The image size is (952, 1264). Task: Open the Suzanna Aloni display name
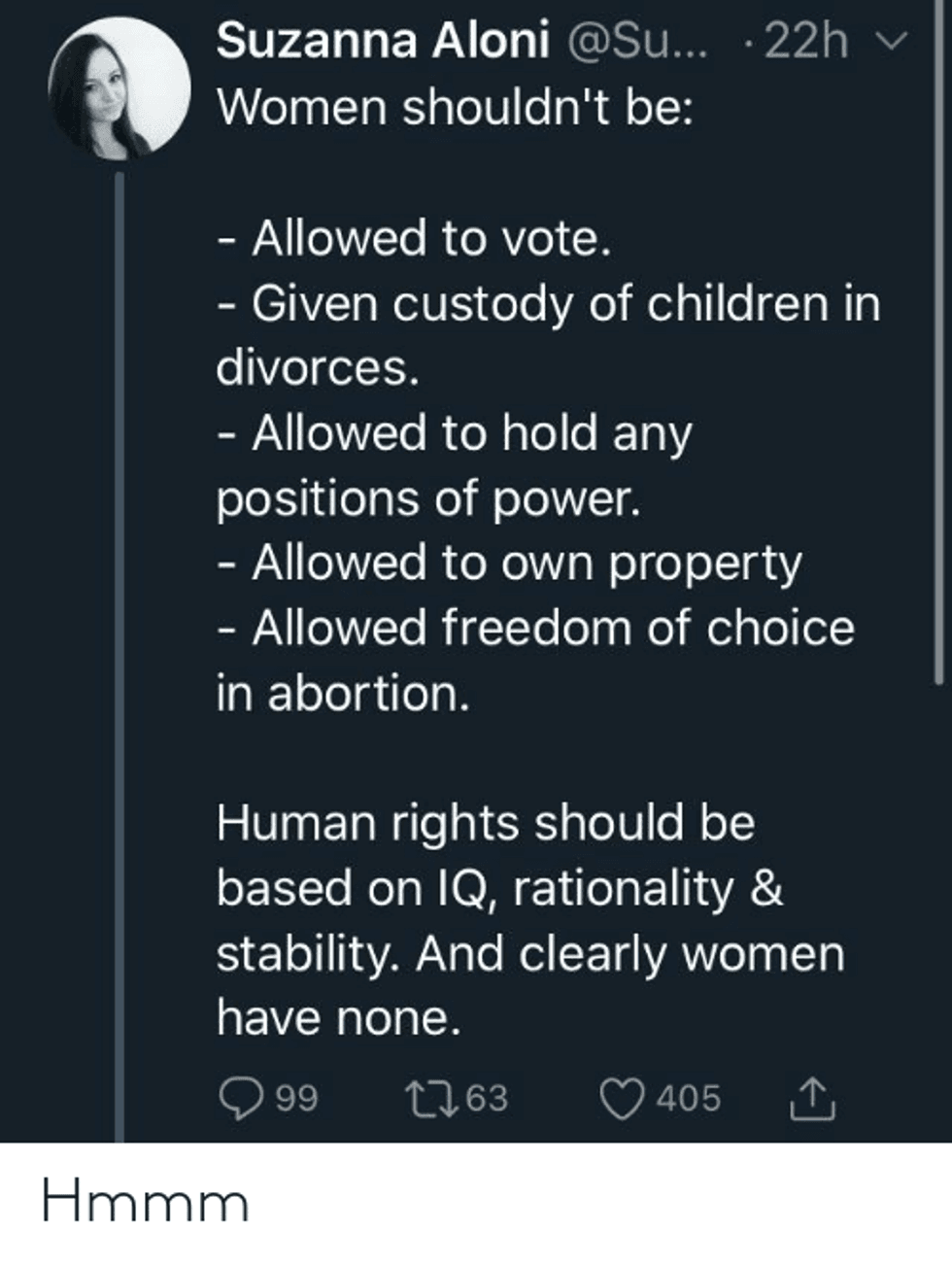(383, 41)
